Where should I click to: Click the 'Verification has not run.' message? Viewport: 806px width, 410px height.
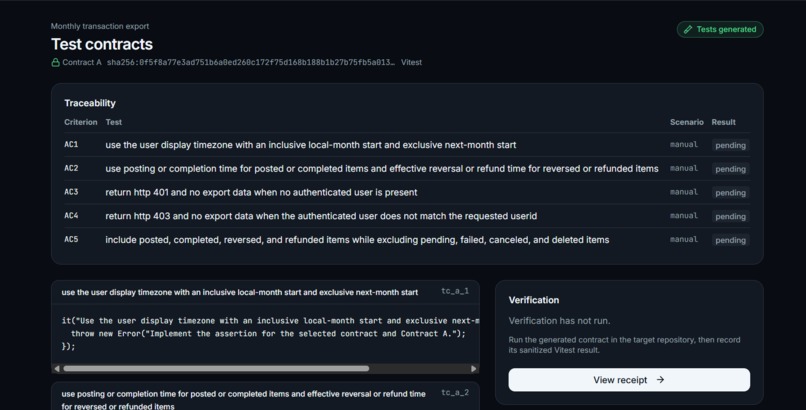click(559, 321)
